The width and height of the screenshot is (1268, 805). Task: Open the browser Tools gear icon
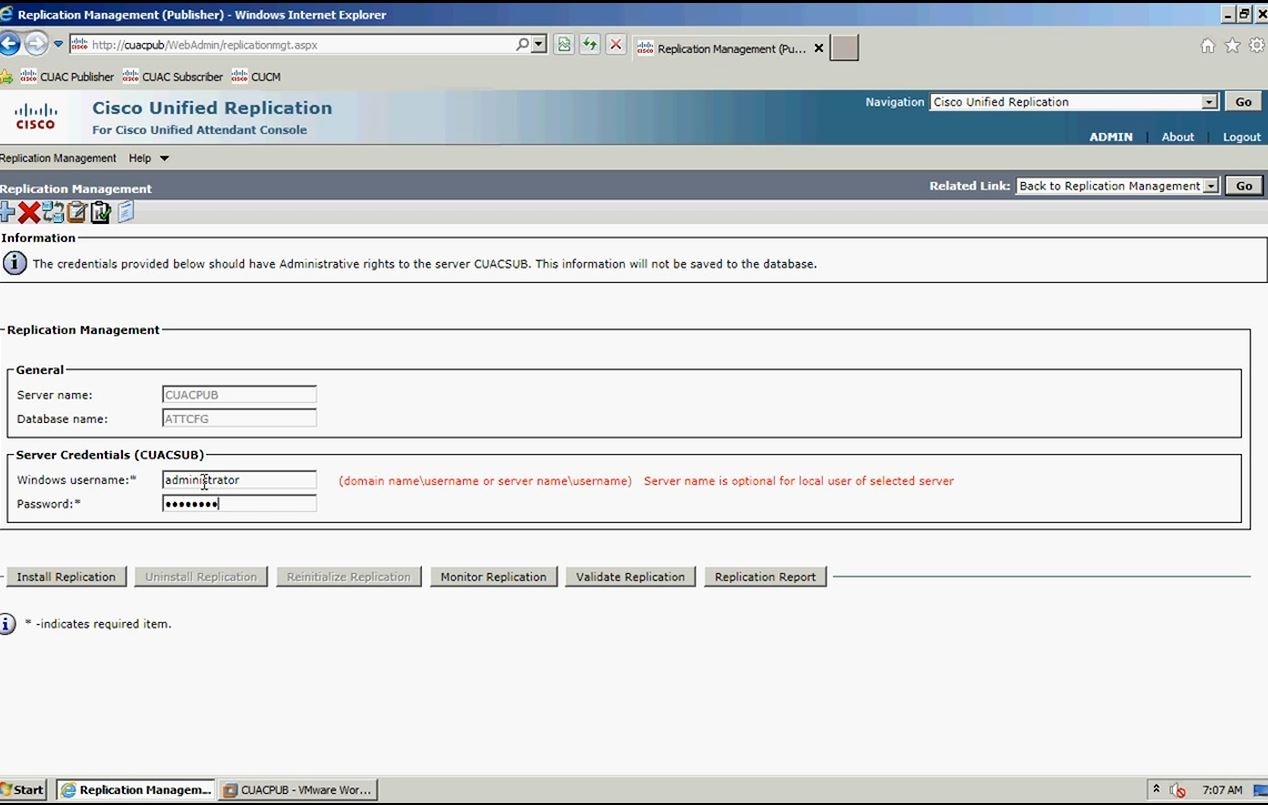[1256, 45]
